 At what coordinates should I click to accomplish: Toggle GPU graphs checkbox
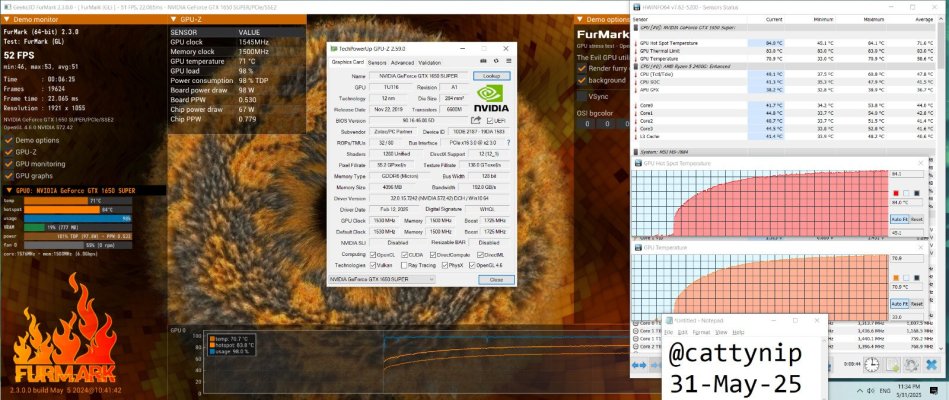pos(8,175)
